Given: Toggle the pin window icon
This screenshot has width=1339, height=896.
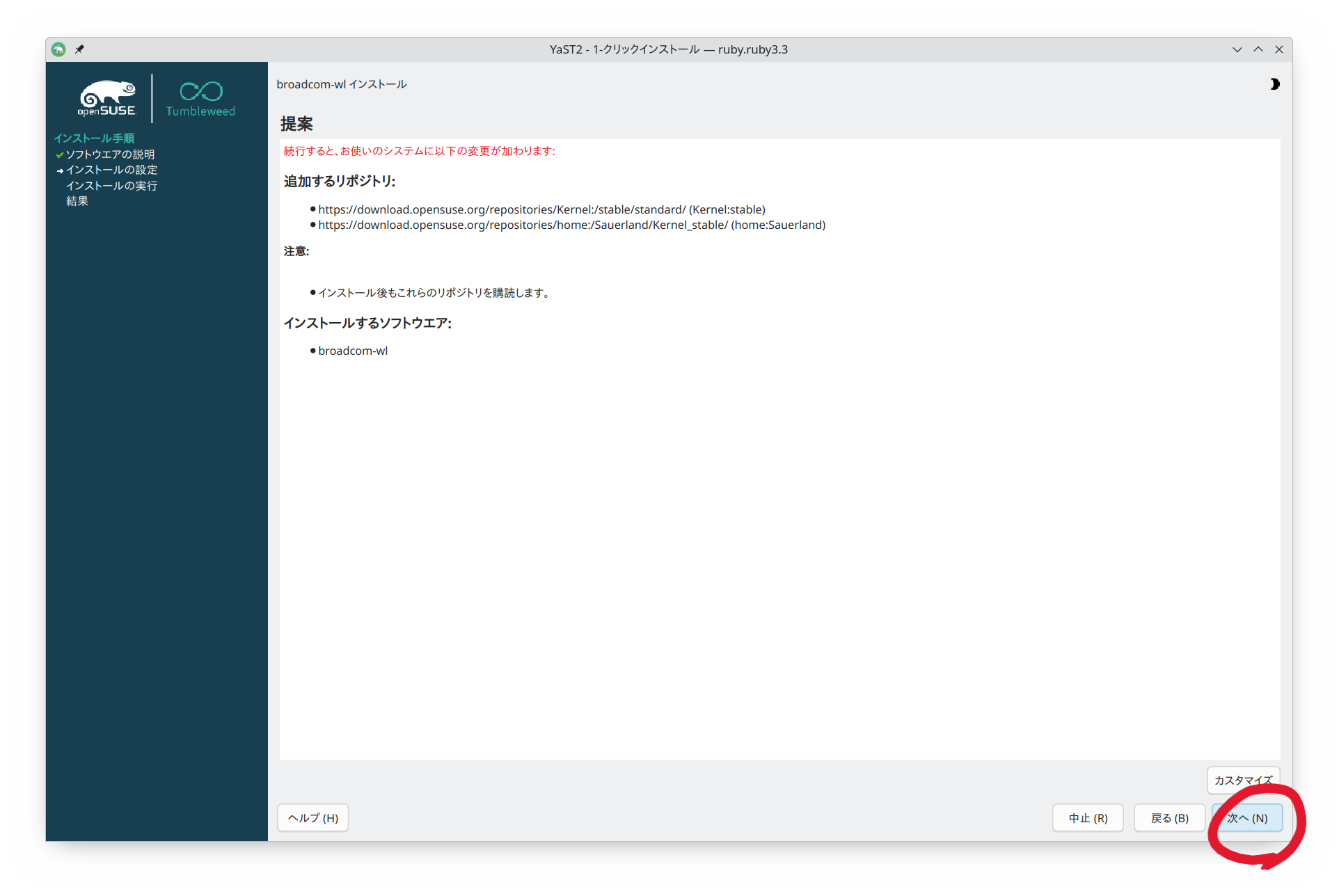Looking at the screenshot, I should tap(79, 49).
